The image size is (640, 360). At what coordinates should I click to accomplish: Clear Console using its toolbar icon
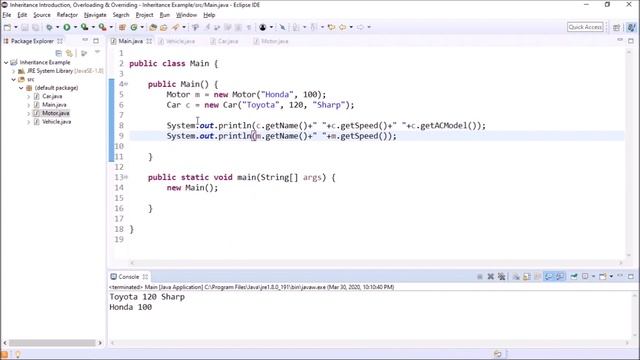(x=516, y=277)
